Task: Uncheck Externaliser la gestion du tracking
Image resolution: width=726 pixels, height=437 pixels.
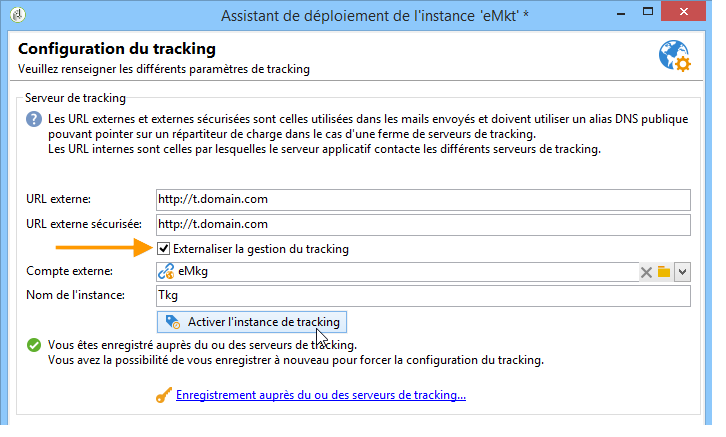Action: (x=163, y=249)
